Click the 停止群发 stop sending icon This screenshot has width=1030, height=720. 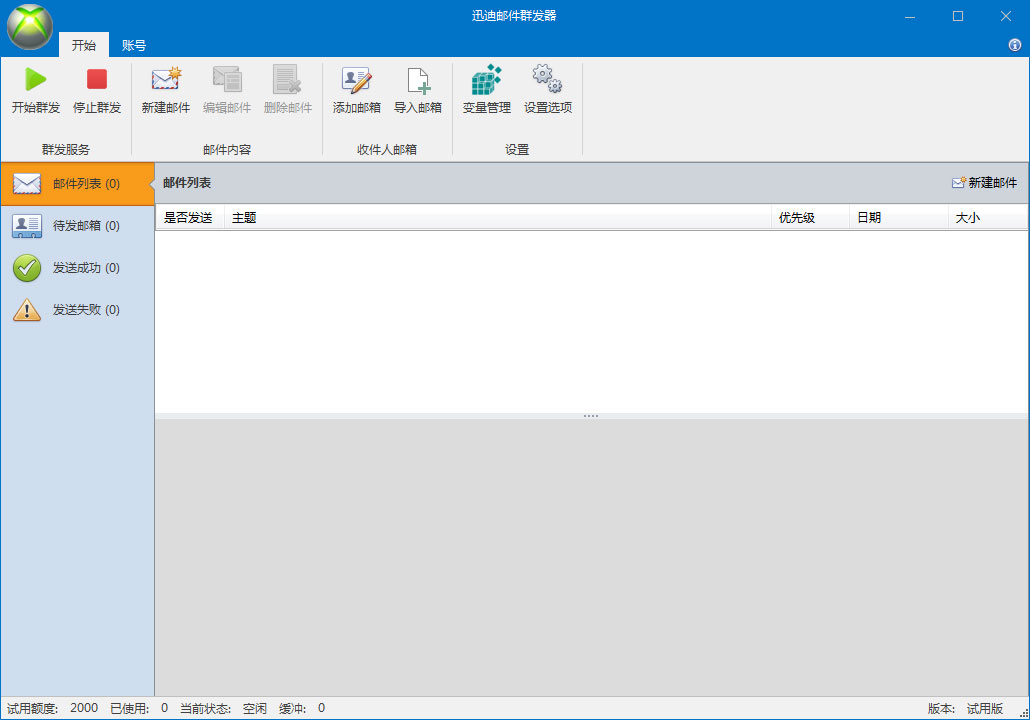tap(95, 88)
